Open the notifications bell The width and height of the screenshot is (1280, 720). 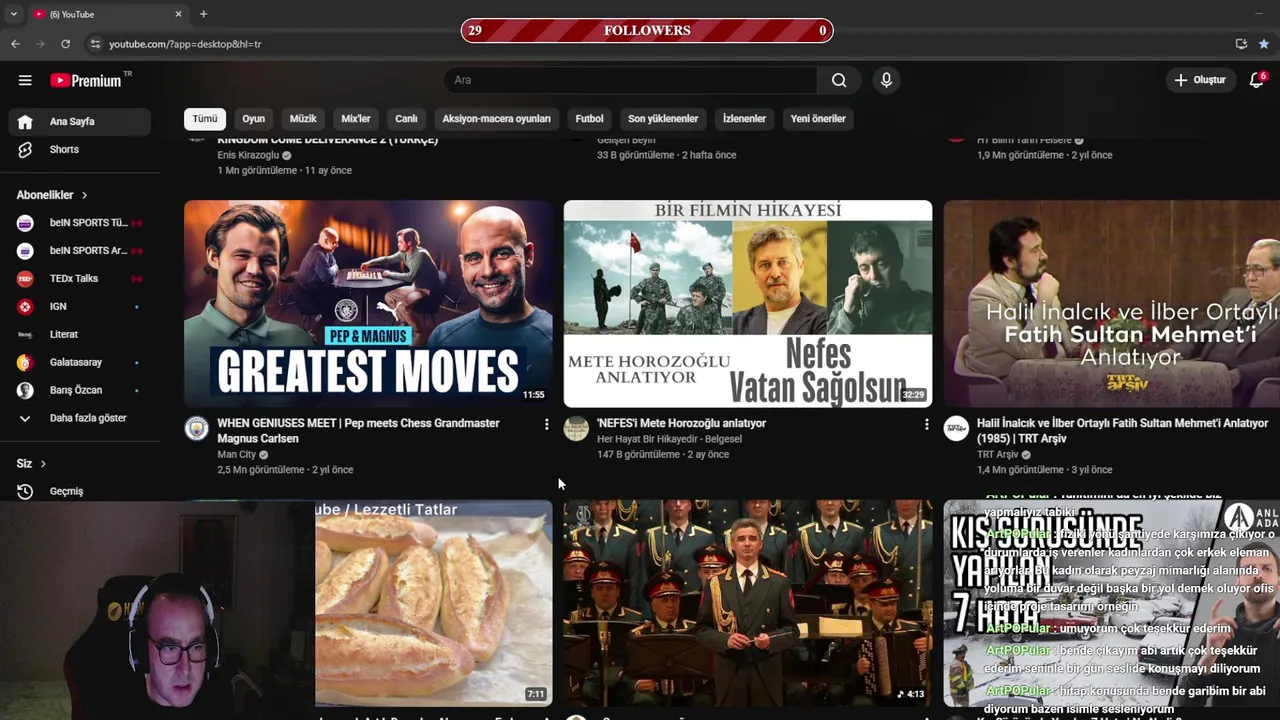click(1257, 80)
